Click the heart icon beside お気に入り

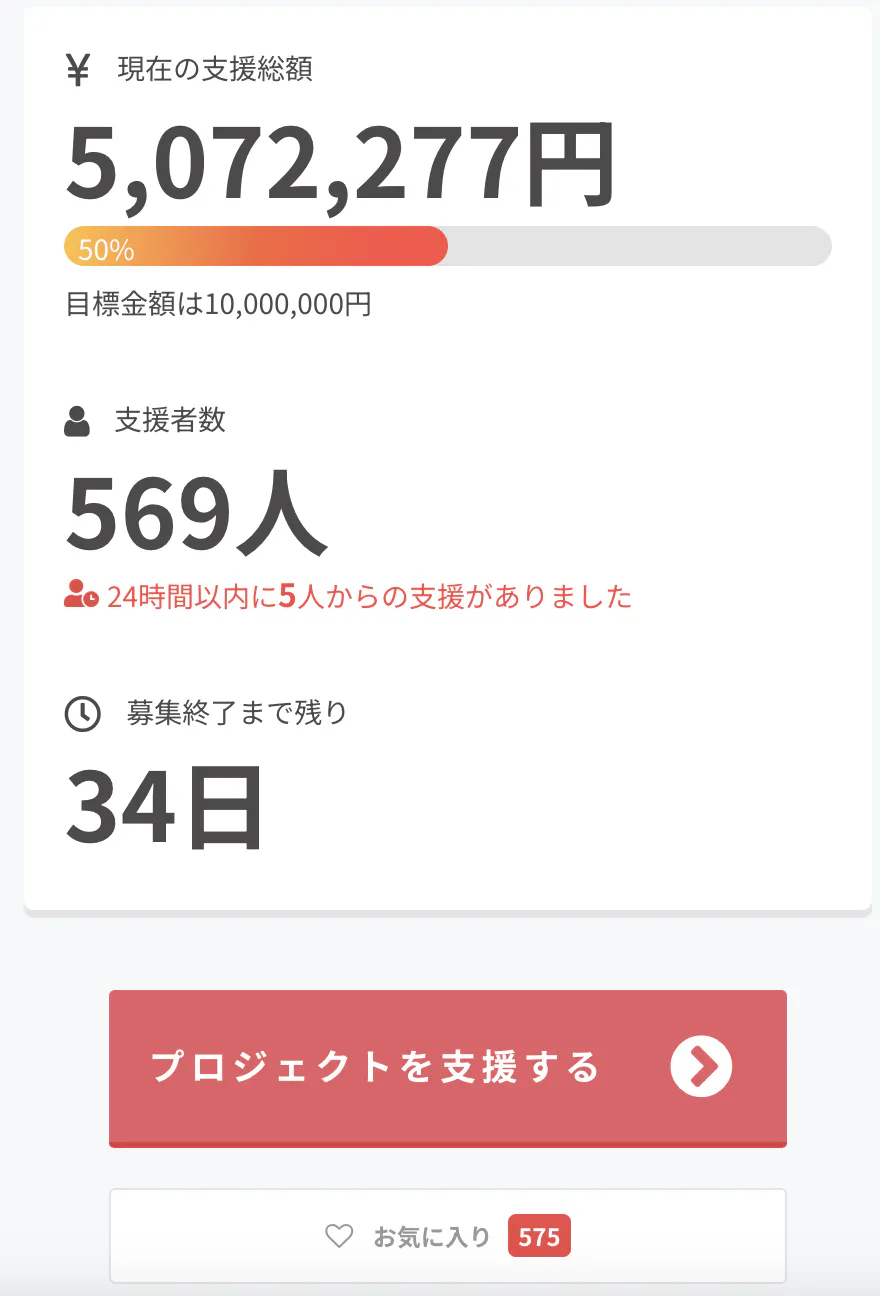(339, 1237)
